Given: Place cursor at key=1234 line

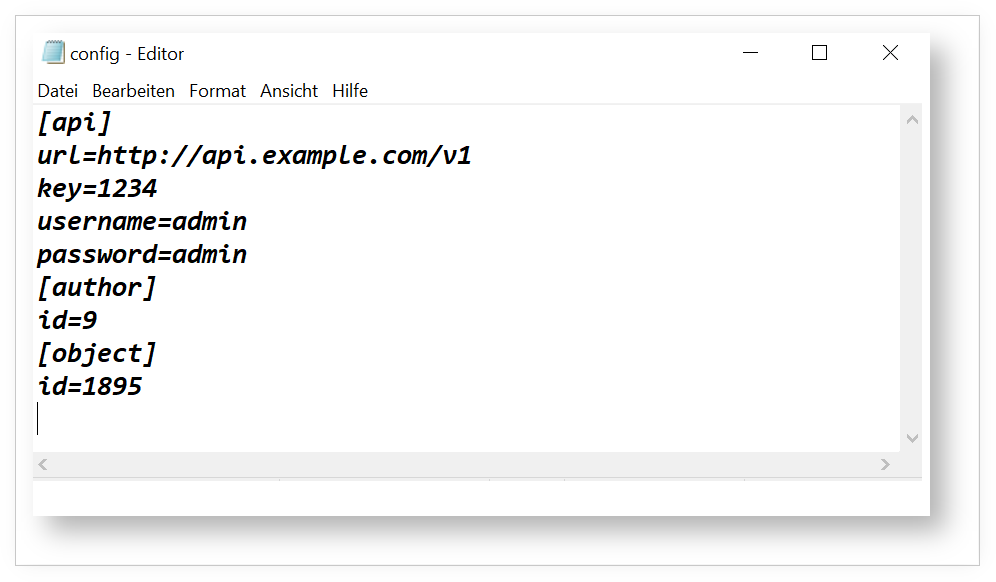Looking at the screenshot, I should tap(97, 189).
